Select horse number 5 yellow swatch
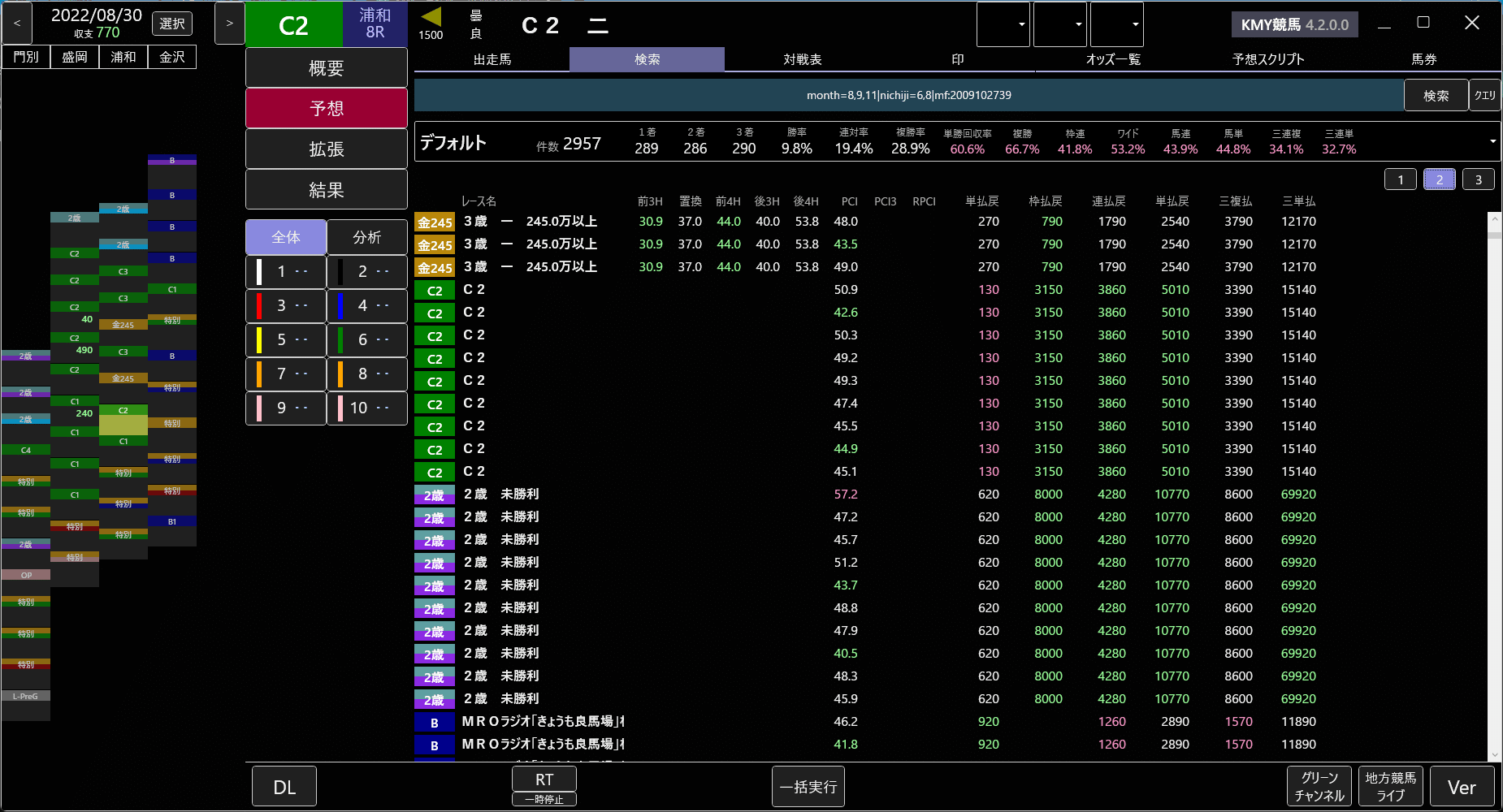The height and width of the screenshot is (812, 1503). 259,339
